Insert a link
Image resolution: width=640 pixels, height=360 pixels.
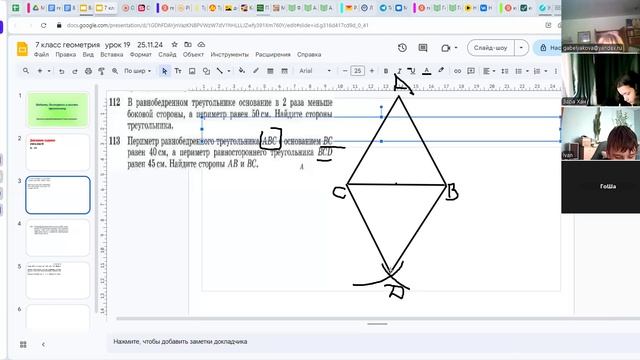point(457,71)
